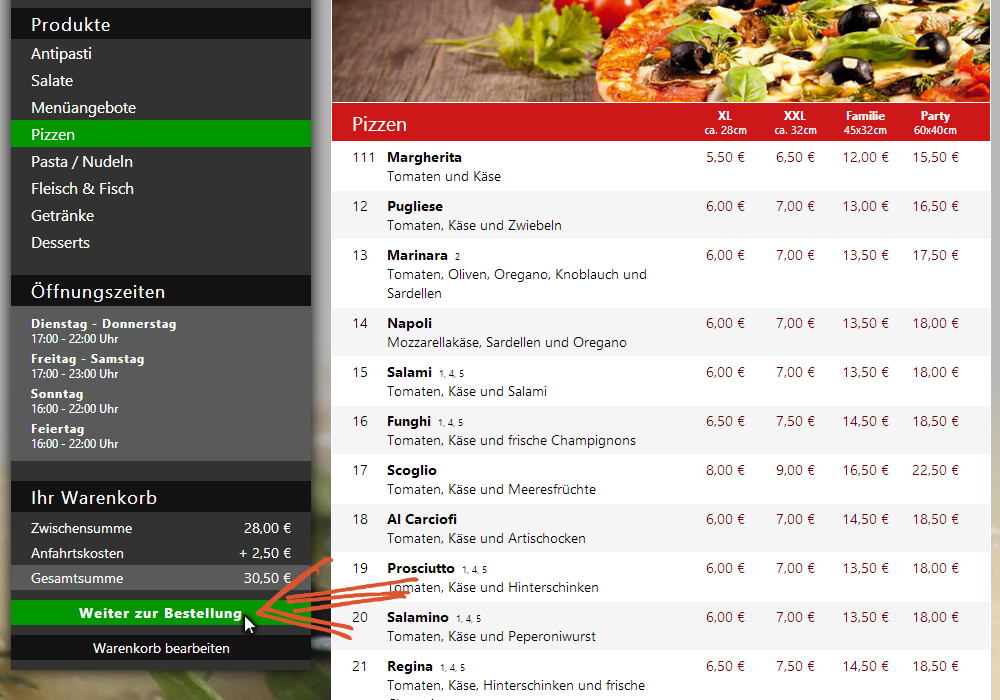The image size is (1000, 700).
Task: Pick Funghi XL price 6,50 €
Action: (x=725, y=422)
